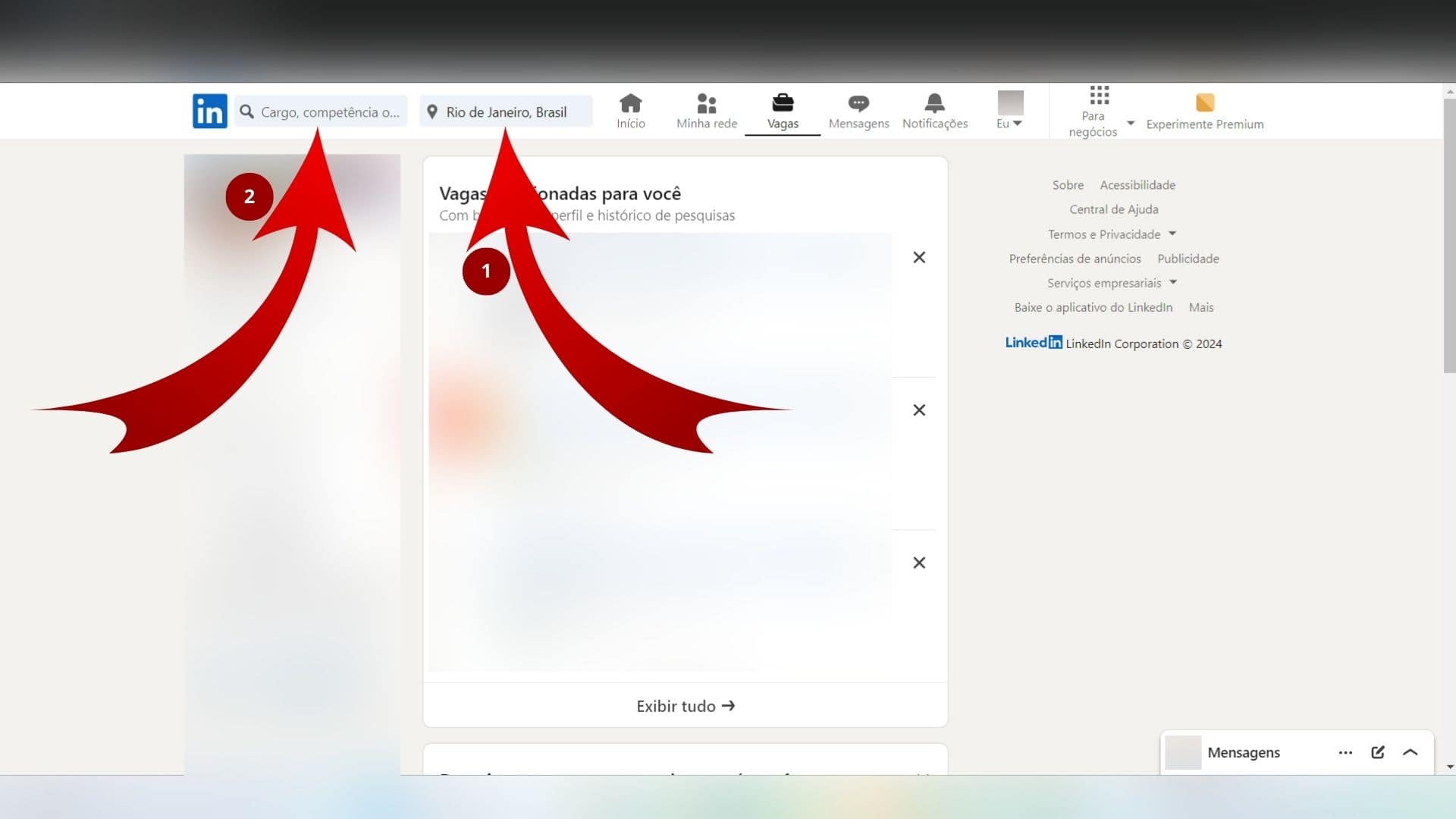Click the location pin icon
The height and width of the screenshot is (819, 1456).
[431, 111]
